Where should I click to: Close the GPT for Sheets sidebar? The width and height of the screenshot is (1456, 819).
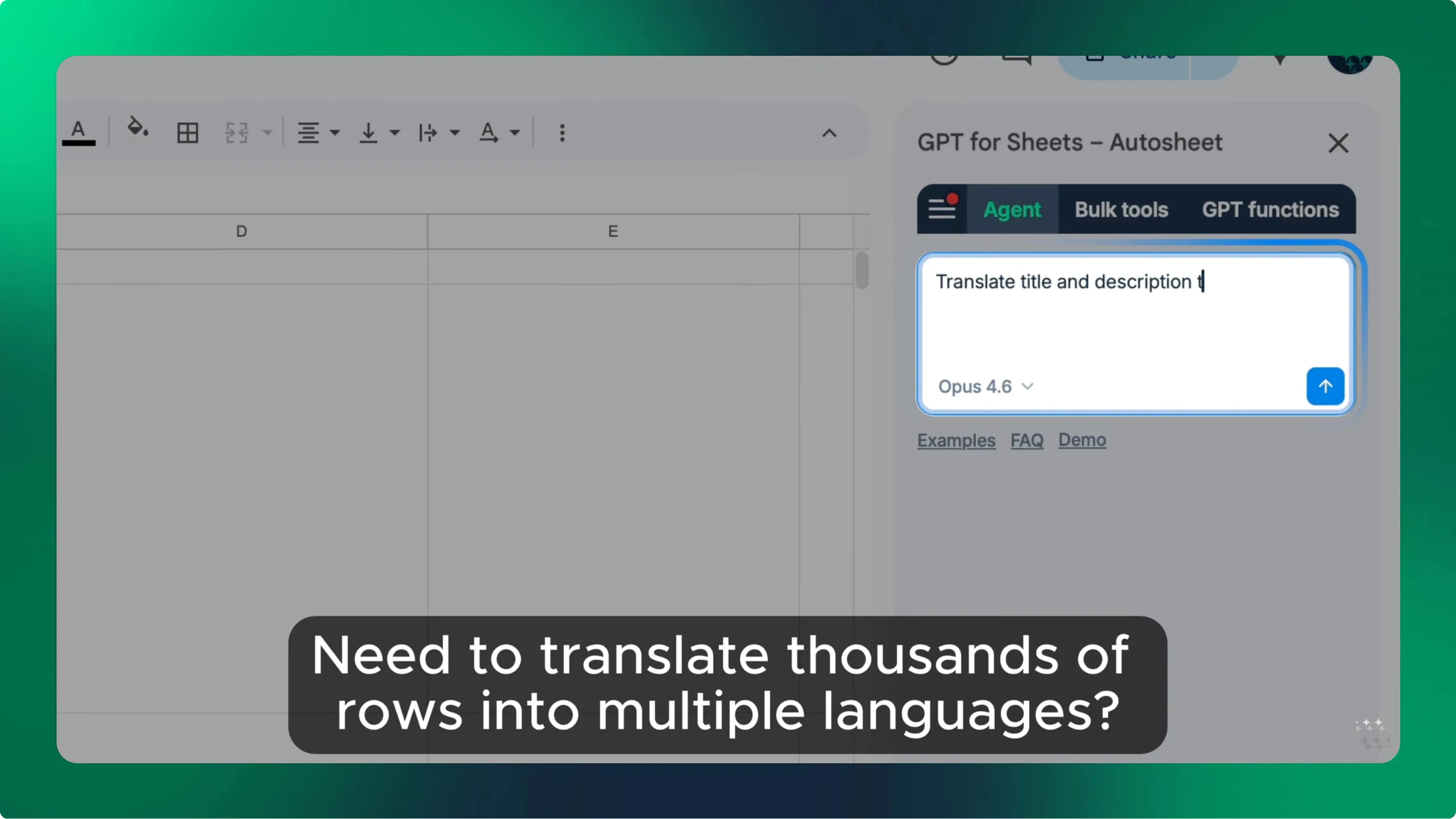point(1338,143)
